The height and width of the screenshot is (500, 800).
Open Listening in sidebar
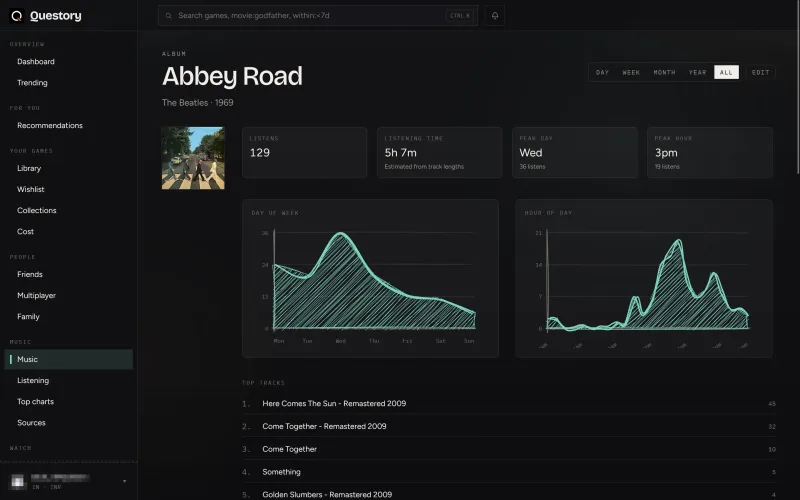tap(33, 381)
